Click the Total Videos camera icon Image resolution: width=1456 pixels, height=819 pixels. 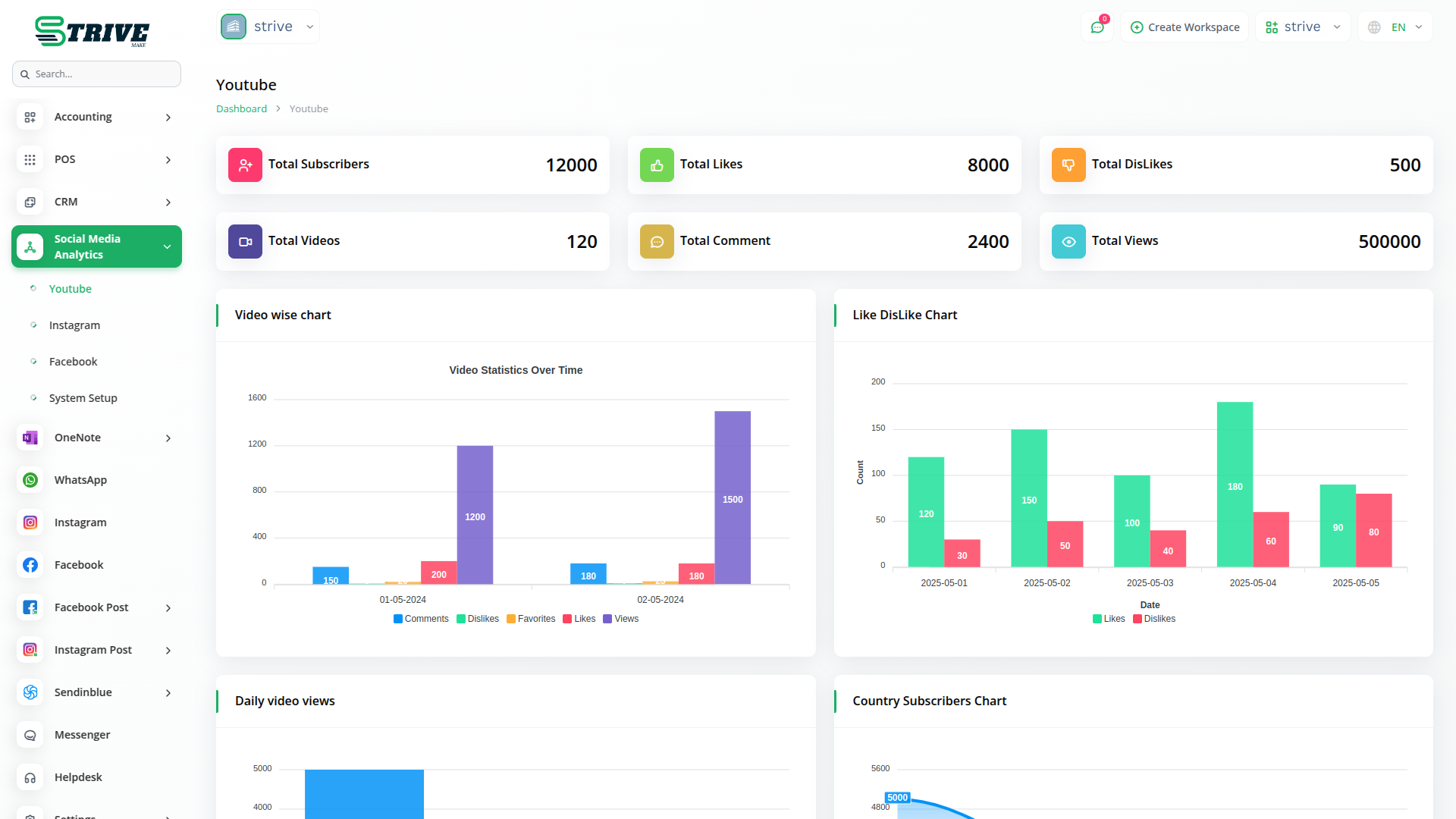[x=245, y=241]
